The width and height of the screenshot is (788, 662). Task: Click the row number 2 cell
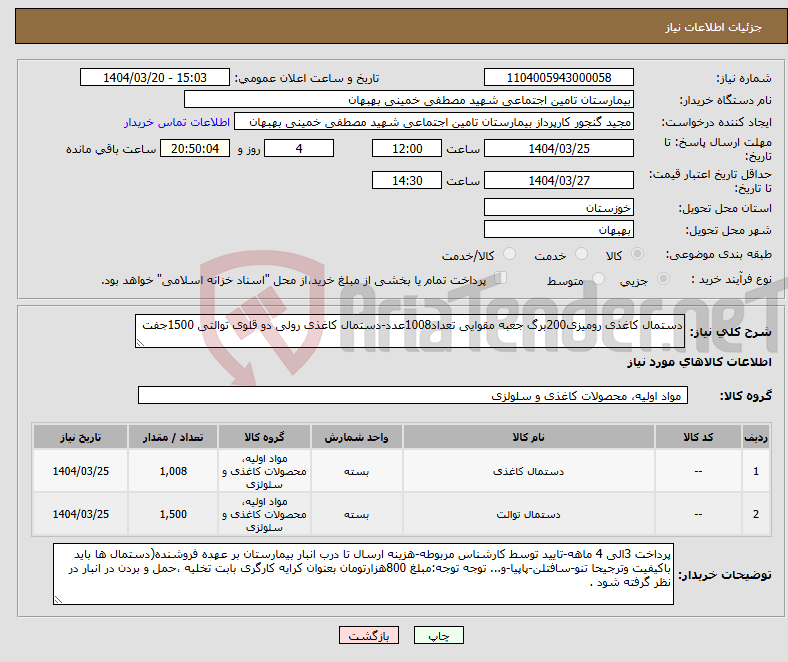tap(755, 514)
